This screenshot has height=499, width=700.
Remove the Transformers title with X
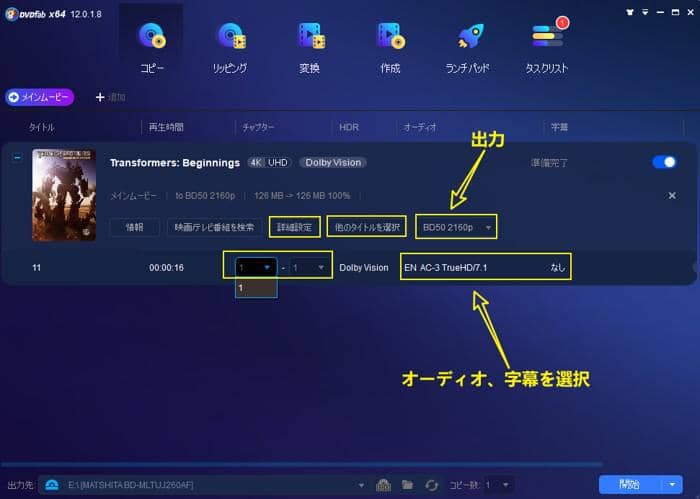(x=672, y=196)
